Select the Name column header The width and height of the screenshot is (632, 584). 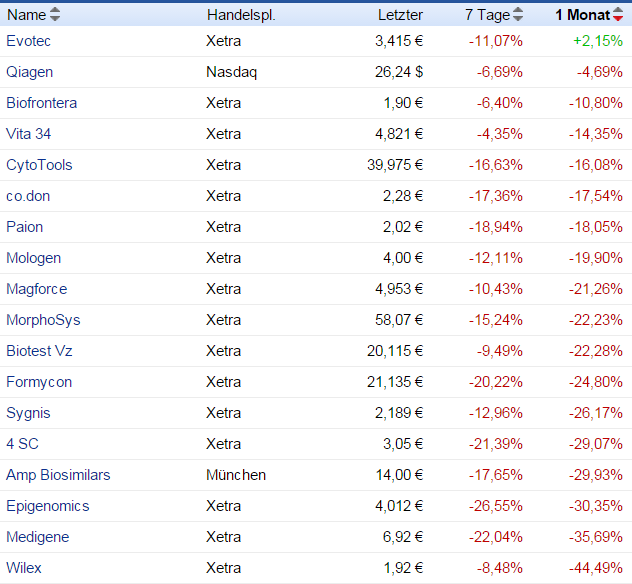[x=27, y=15]
